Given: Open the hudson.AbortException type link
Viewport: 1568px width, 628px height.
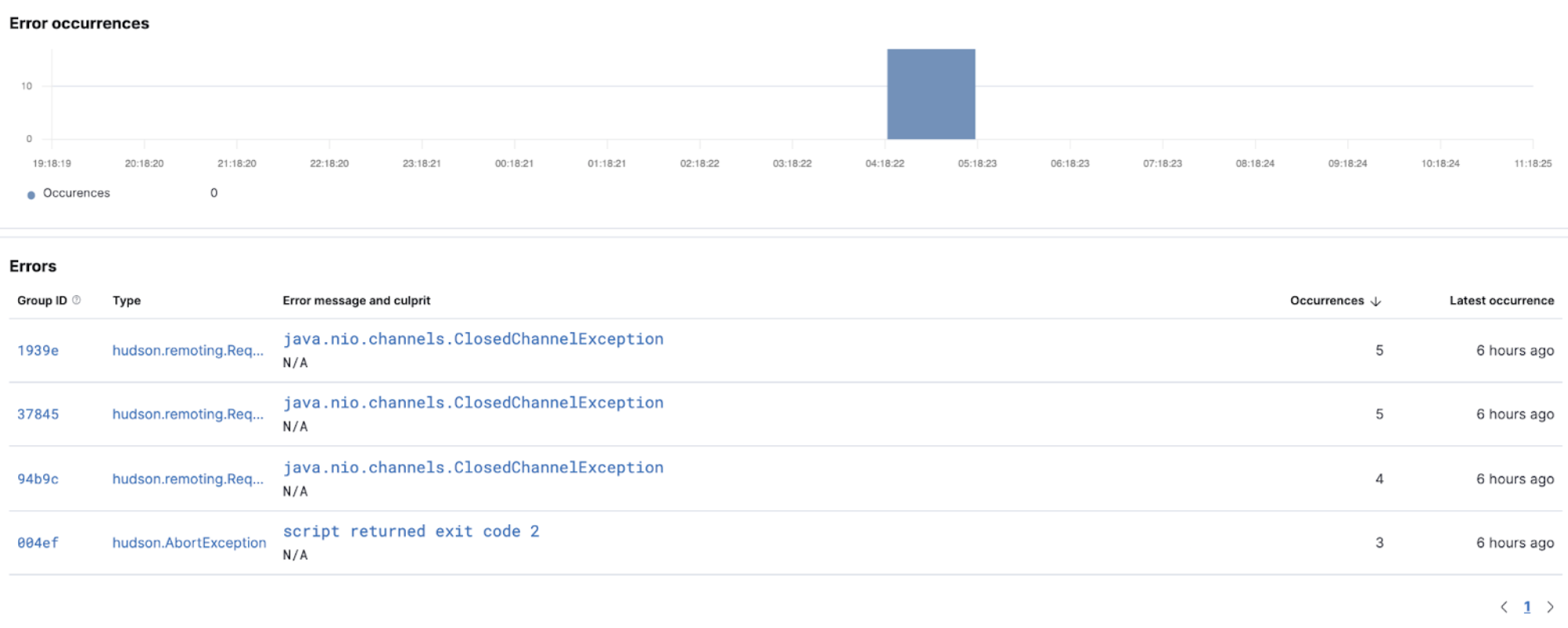Looking at the screenshot, I should point(189,542).
